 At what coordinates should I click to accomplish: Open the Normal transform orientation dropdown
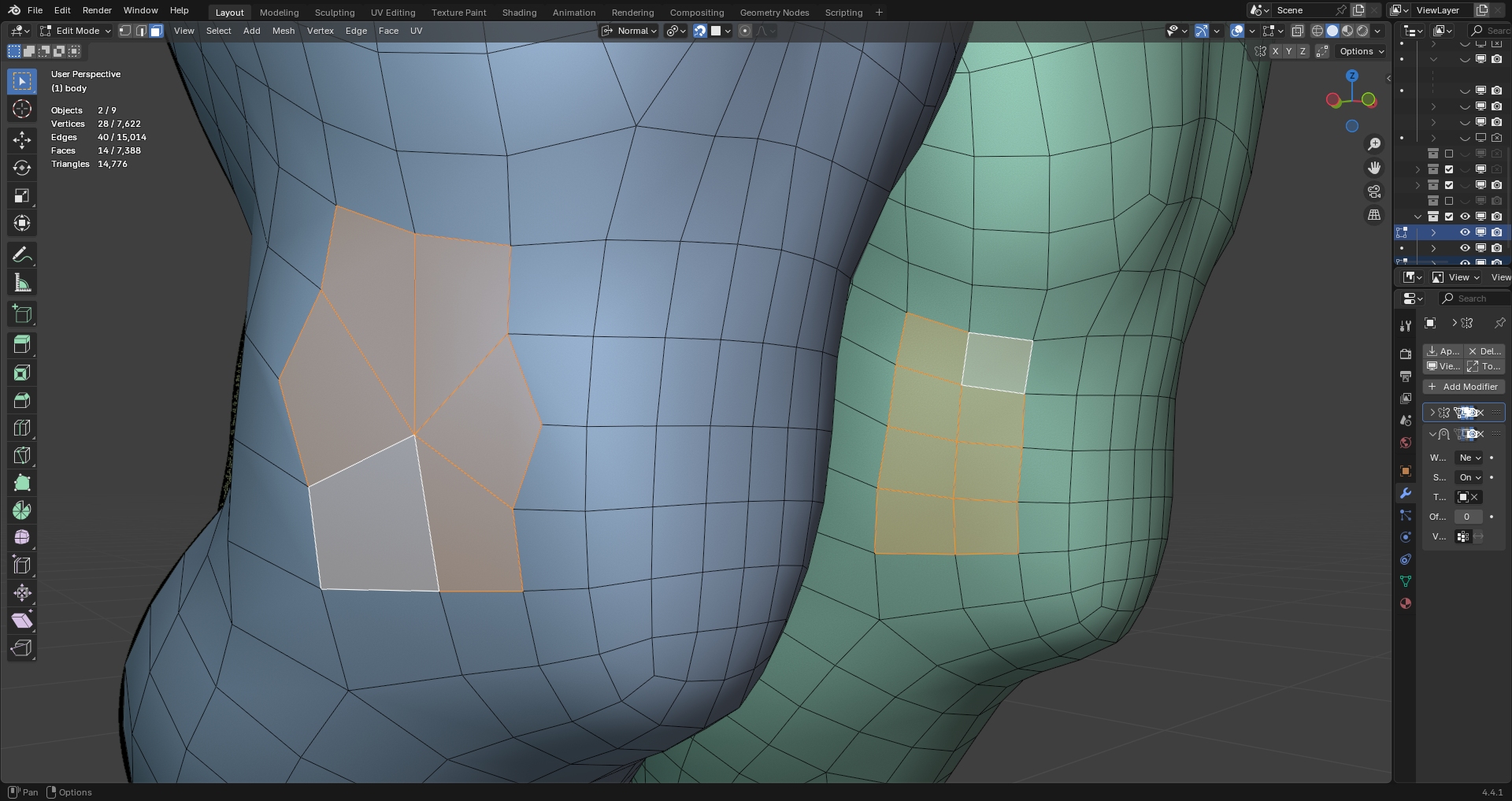click(x=630, y=31)
